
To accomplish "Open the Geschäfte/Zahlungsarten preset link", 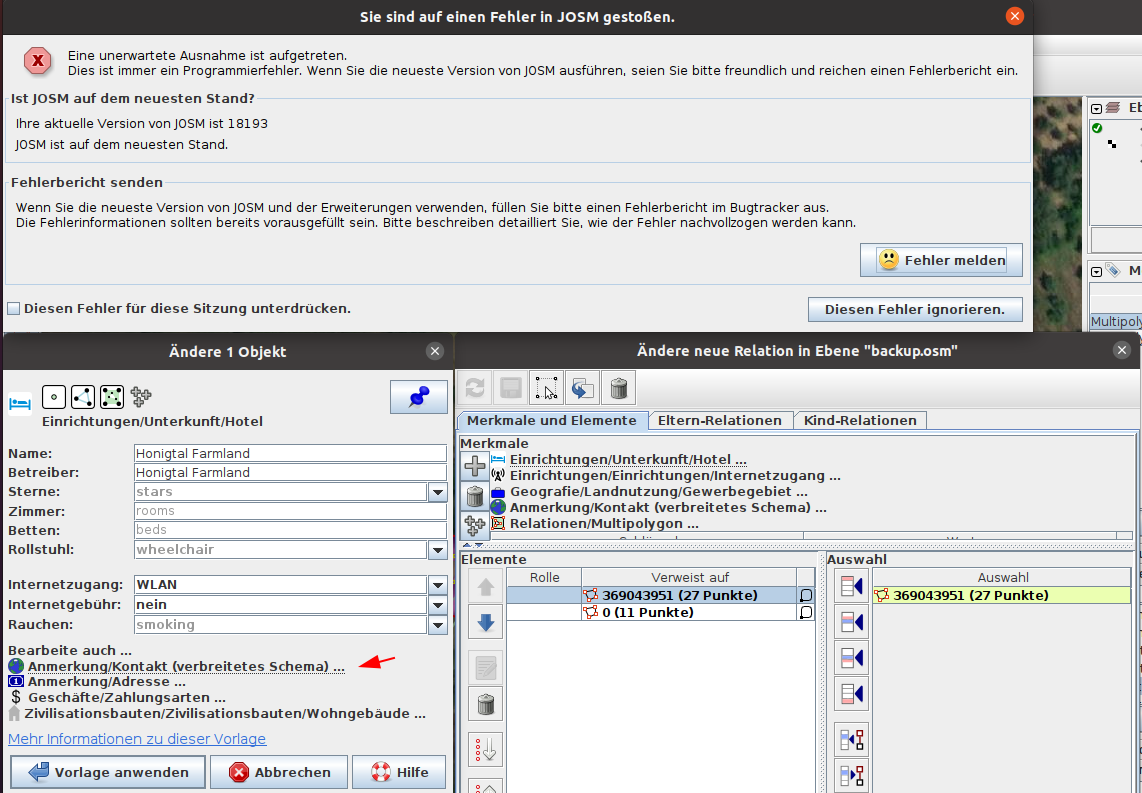I will tap(127, 698).
